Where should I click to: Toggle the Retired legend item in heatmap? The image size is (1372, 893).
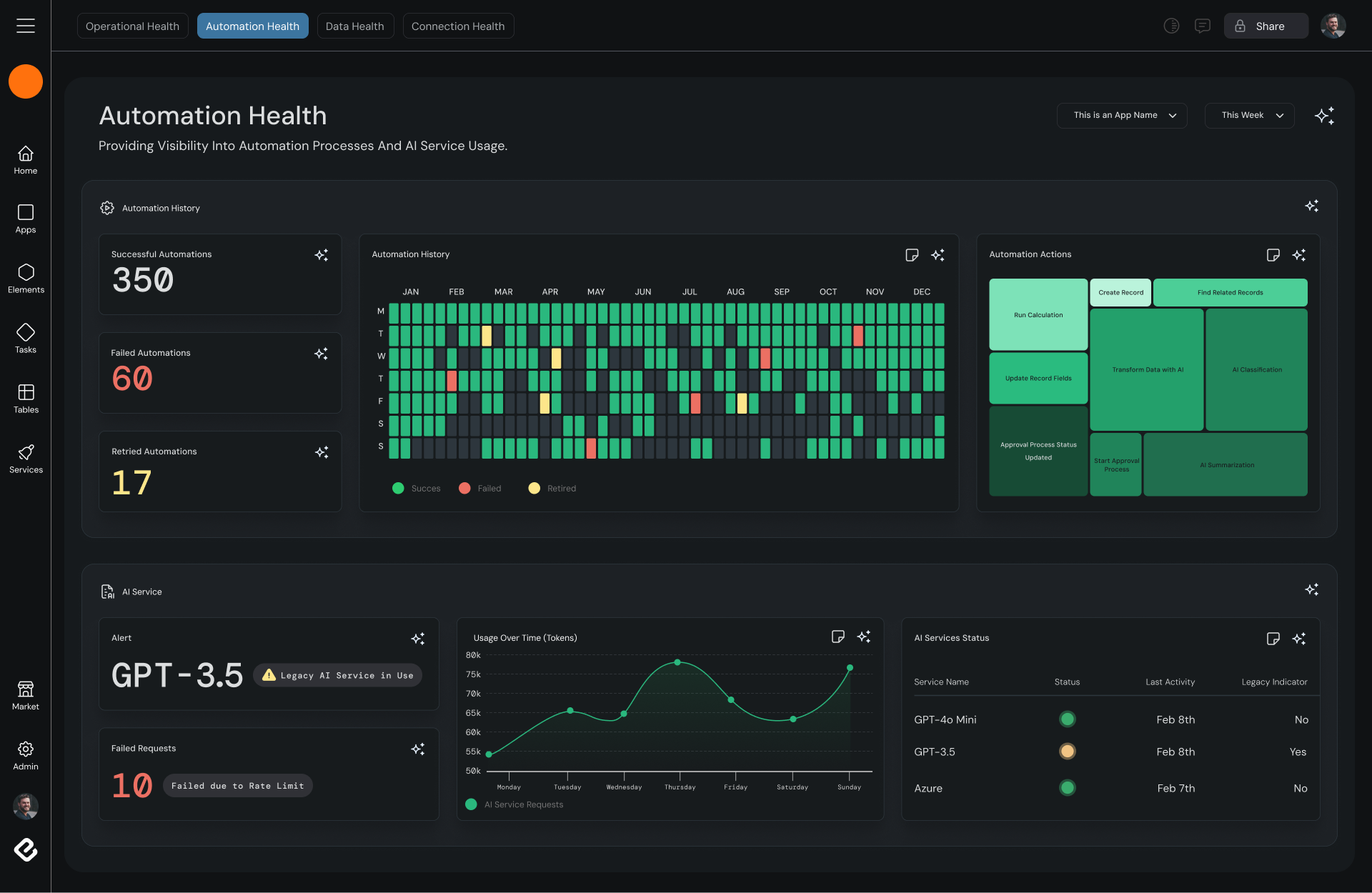pyautogui.click(x=552, y=489)
